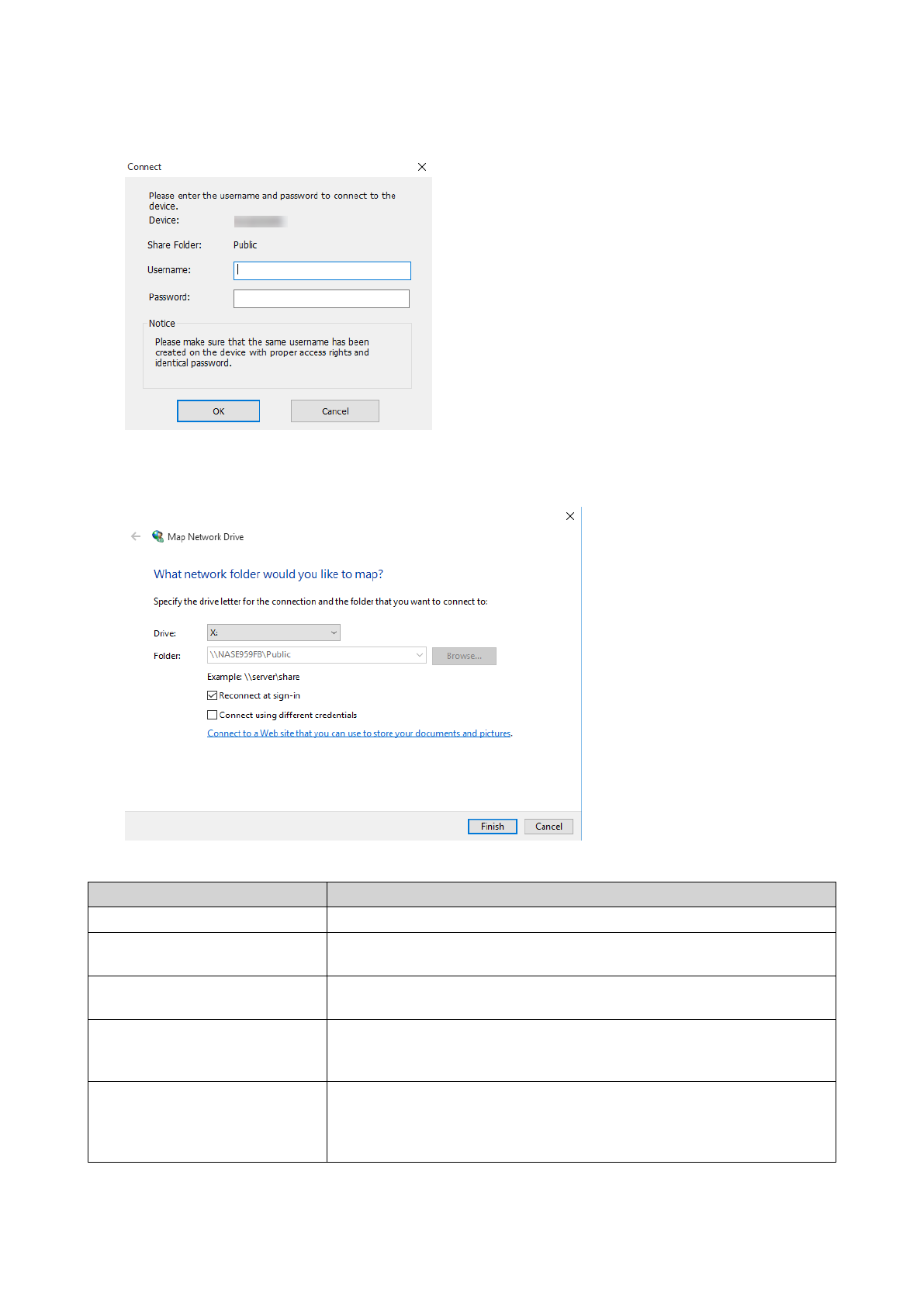Viewport: 924px width, 1307px height.
Task: Open the Drive letter dropdown showing X:
Action: pos(273,633)
